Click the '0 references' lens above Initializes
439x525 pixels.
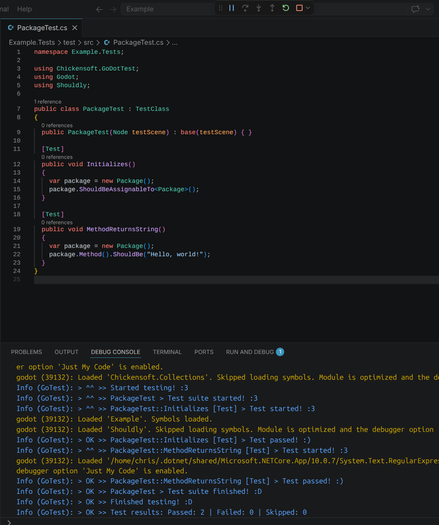(x=57, y=157)
